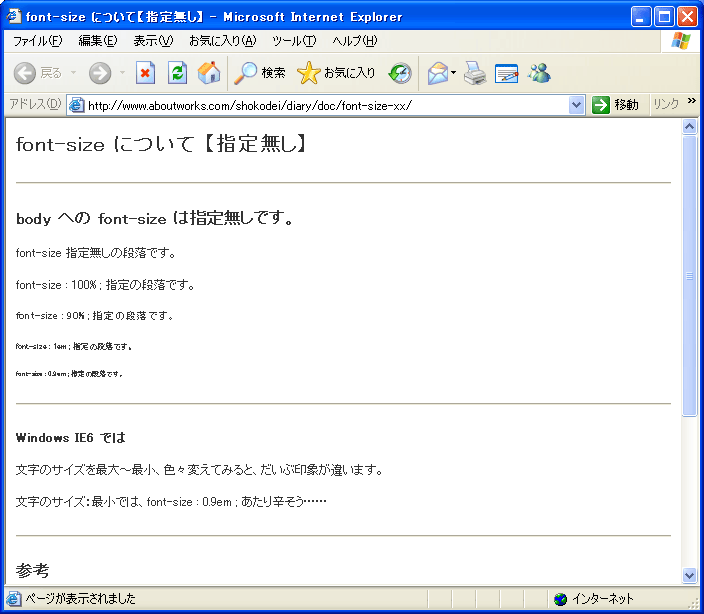Click inside the address bar URL field

click(320, 105)
